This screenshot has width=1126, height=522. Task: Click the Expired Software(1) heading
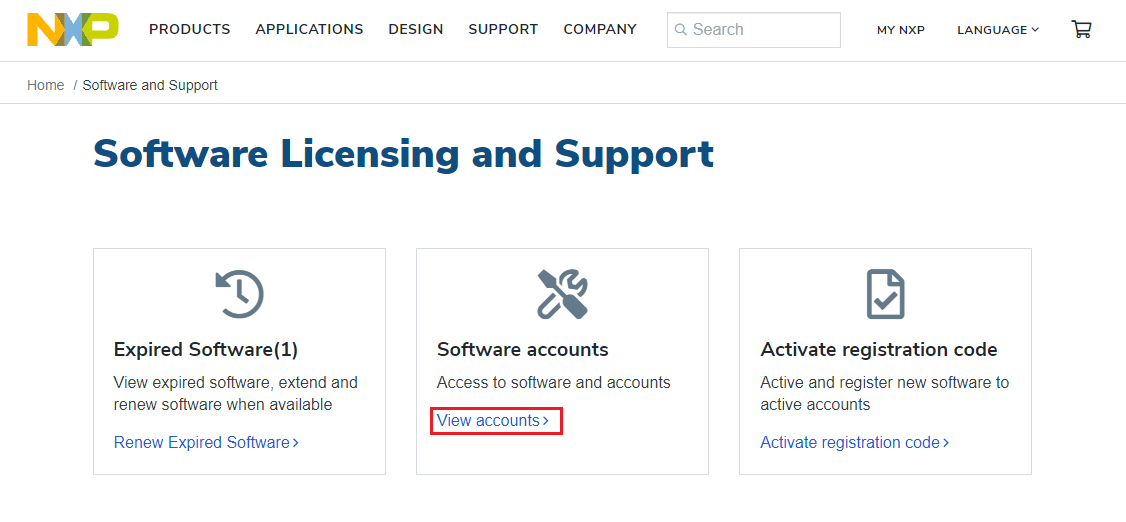pos(206,350)
